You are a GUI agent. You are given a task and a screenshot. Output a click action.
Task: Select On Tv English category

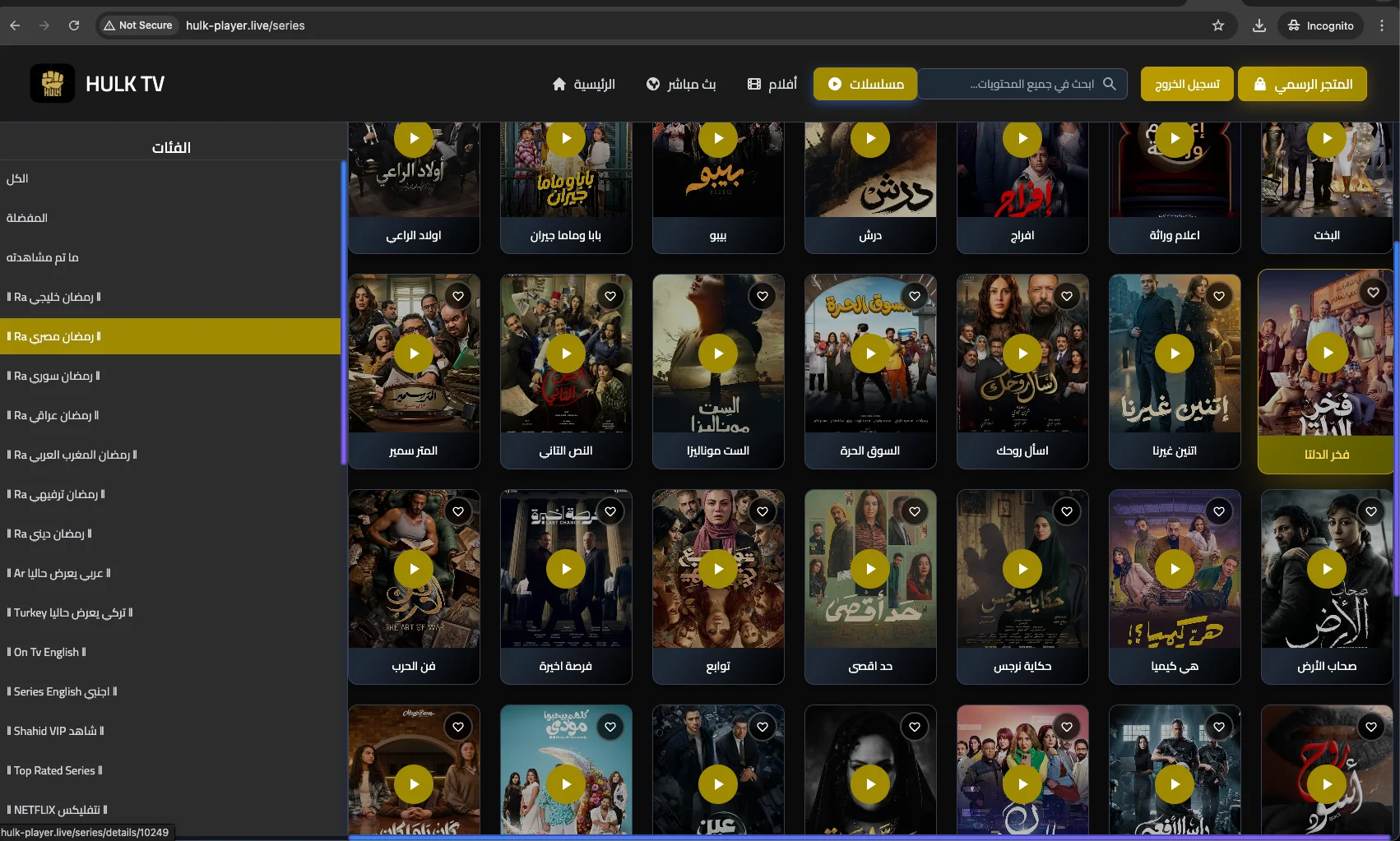(170, 652)
